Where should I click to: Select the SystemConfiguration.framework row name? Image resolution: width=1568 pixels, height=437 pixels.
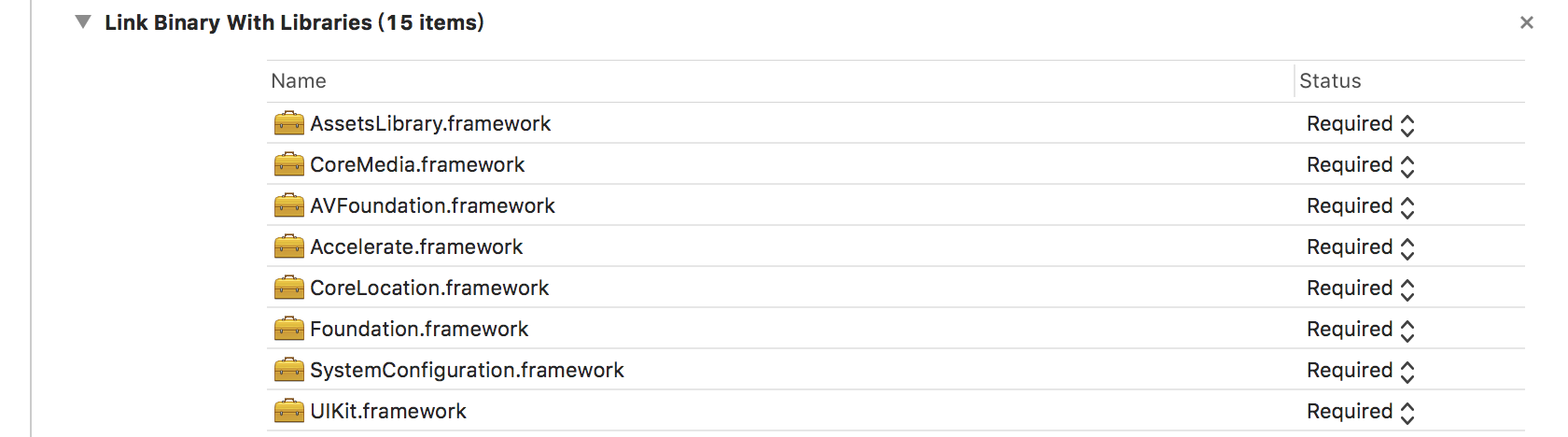click(x=467, y=370)
